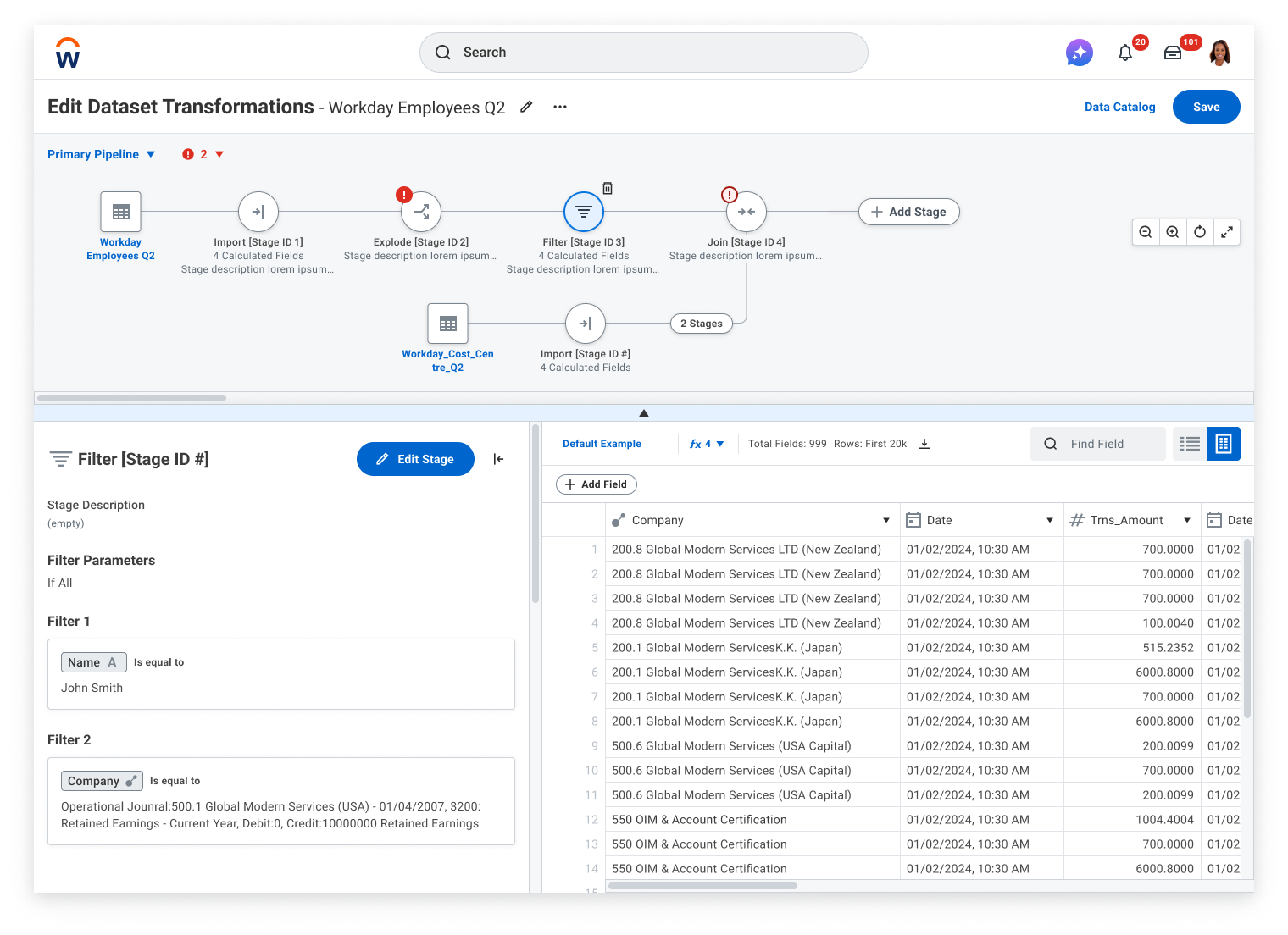Click the Add Field button
The image size is (1288, 935).
(x=597, y=484)
